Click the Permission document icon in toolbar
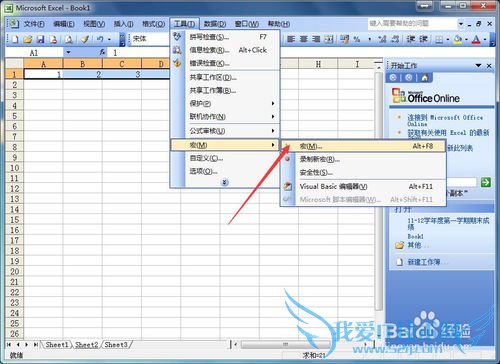The width and height of the screenshot is (500, 364). coord(53,39)
